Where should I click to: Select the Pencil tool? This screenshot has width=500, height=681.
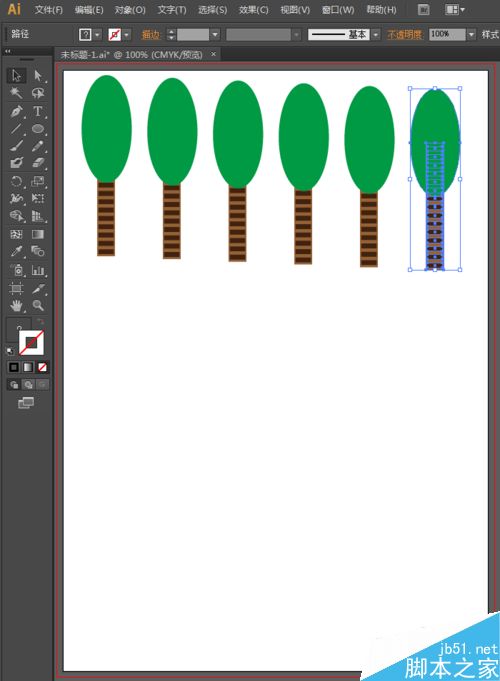38,146
